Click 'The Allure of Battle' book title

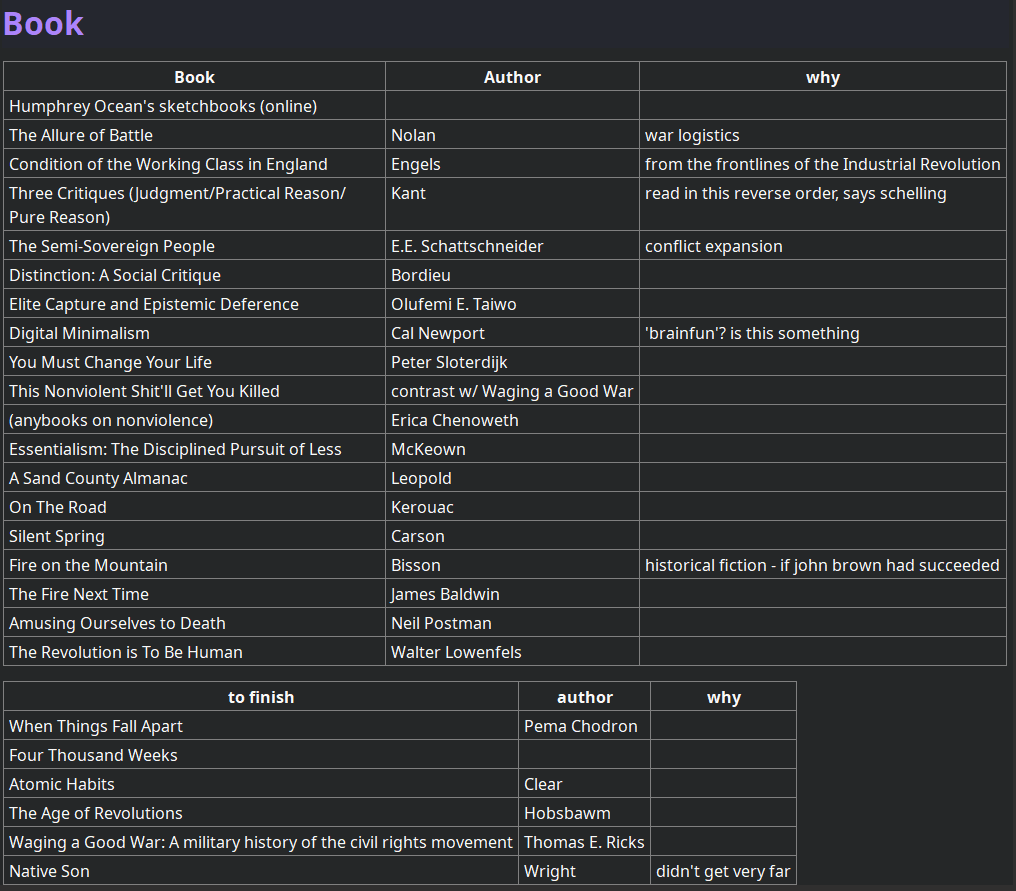81,135
